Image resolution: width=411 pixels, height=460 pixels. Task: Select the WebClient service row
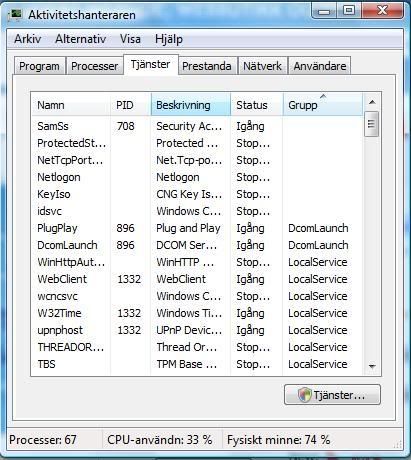pos(197,279)
